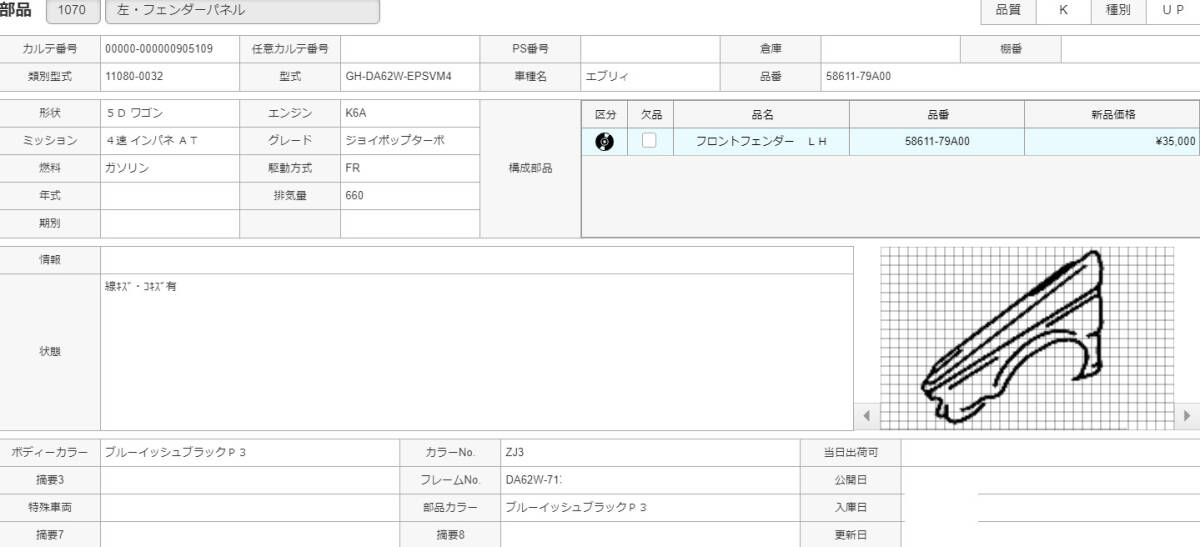Click the ¥35,000 price cell
The image size is (1200, 547).
click(x=1112, y=141)
